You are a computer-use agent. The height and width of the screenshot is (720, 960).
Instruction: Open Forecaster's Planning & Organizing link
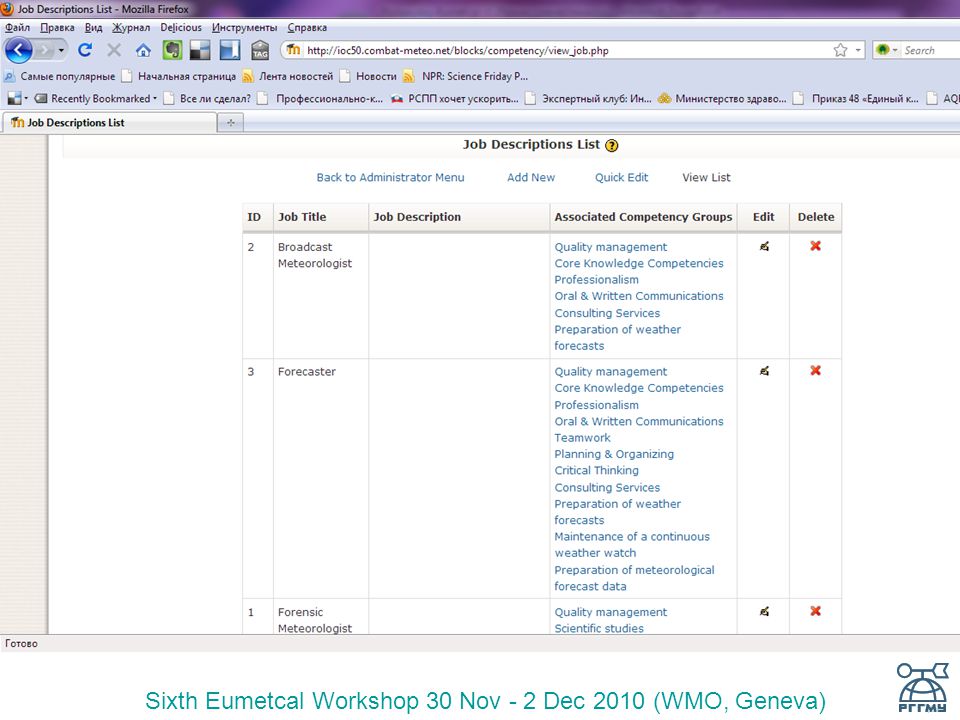614,454
